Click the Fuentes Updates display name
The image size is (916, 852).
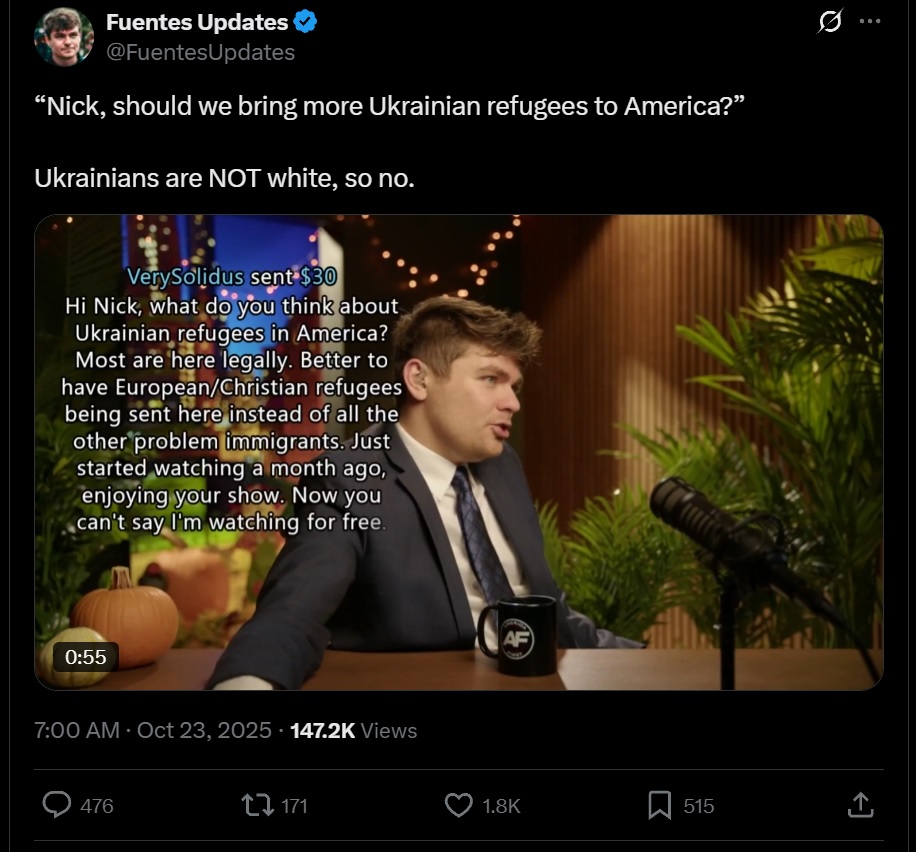[197, 22]
